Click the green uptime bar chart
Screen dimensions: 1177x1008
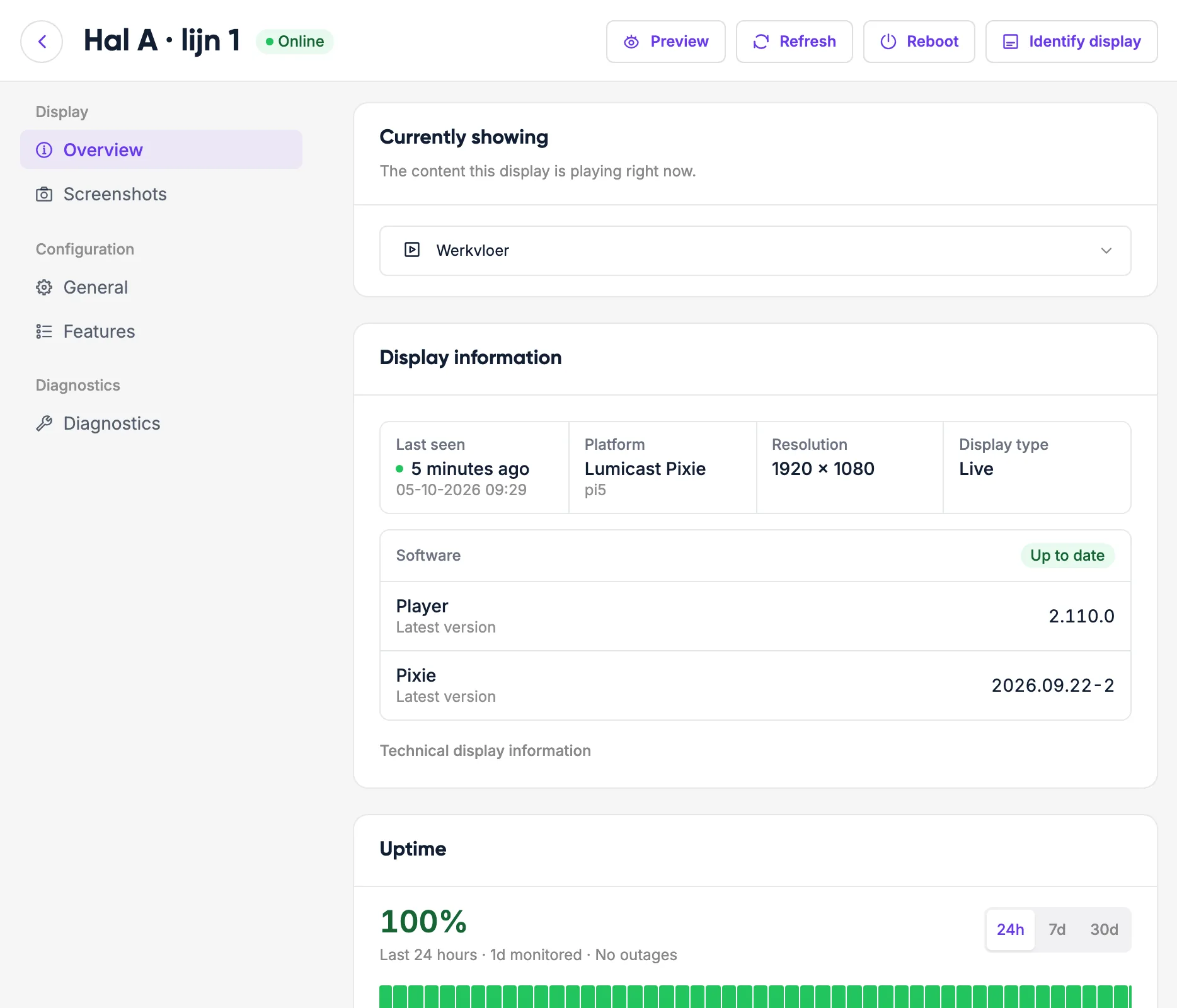755,997
